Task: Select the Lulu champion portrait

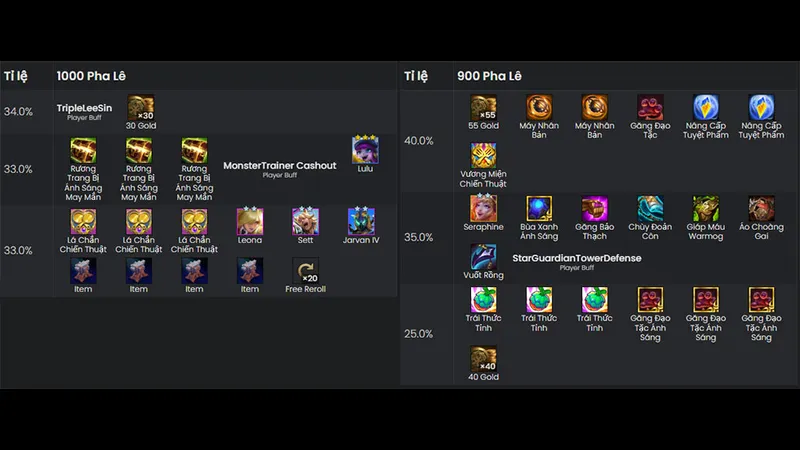Action: point(365,150)
